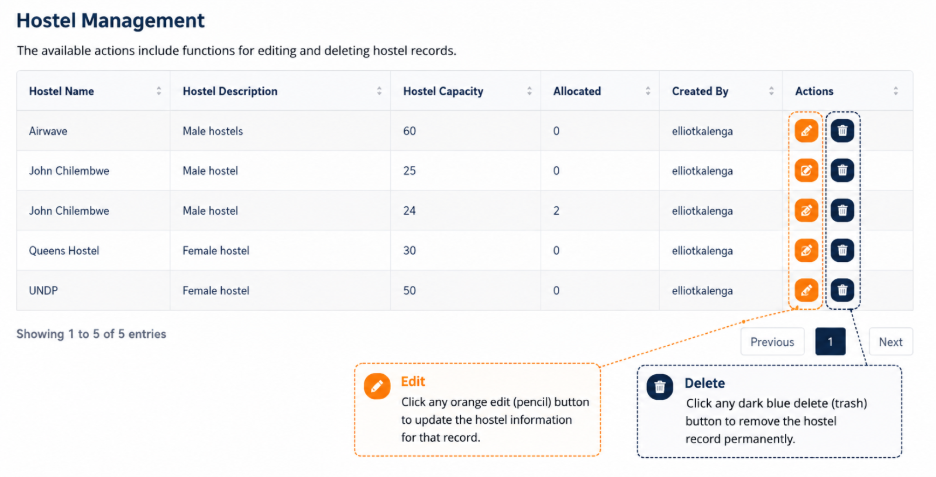Edit the Queens Hostel record
Screen dimensions: 936x477
point(806,250)
